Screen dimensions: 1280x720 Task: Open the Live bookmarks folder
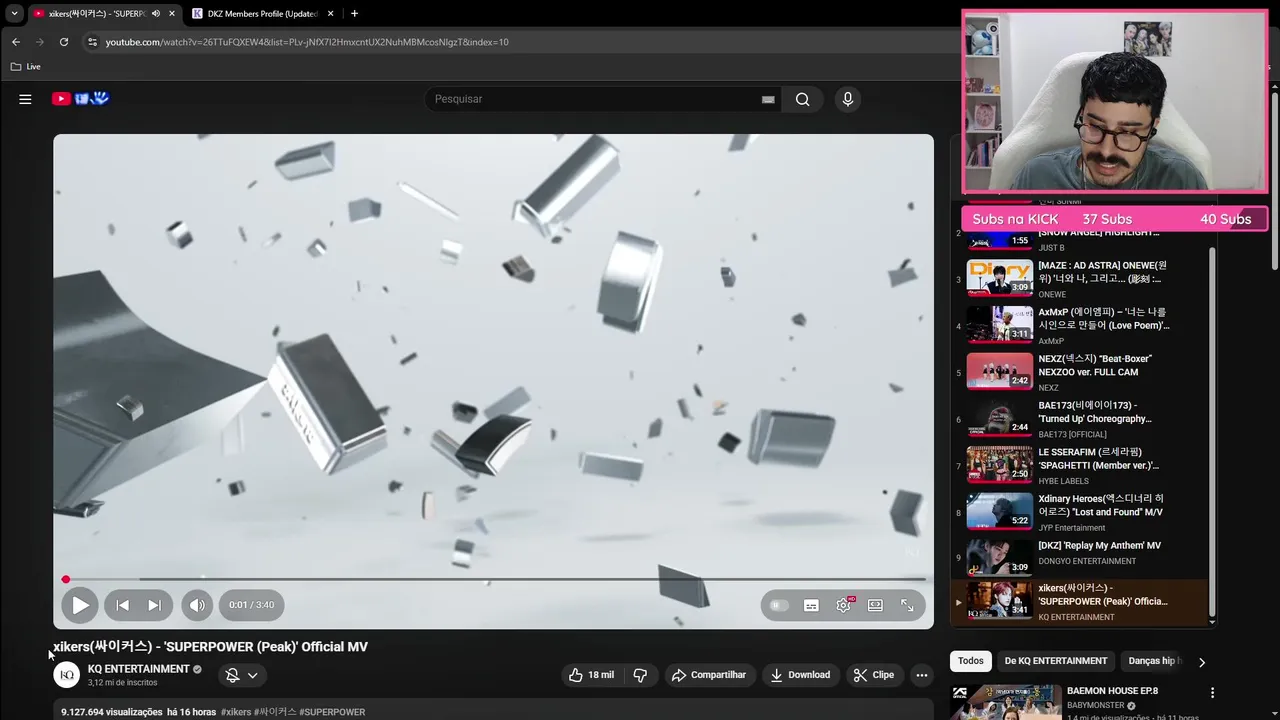(26, 67)
